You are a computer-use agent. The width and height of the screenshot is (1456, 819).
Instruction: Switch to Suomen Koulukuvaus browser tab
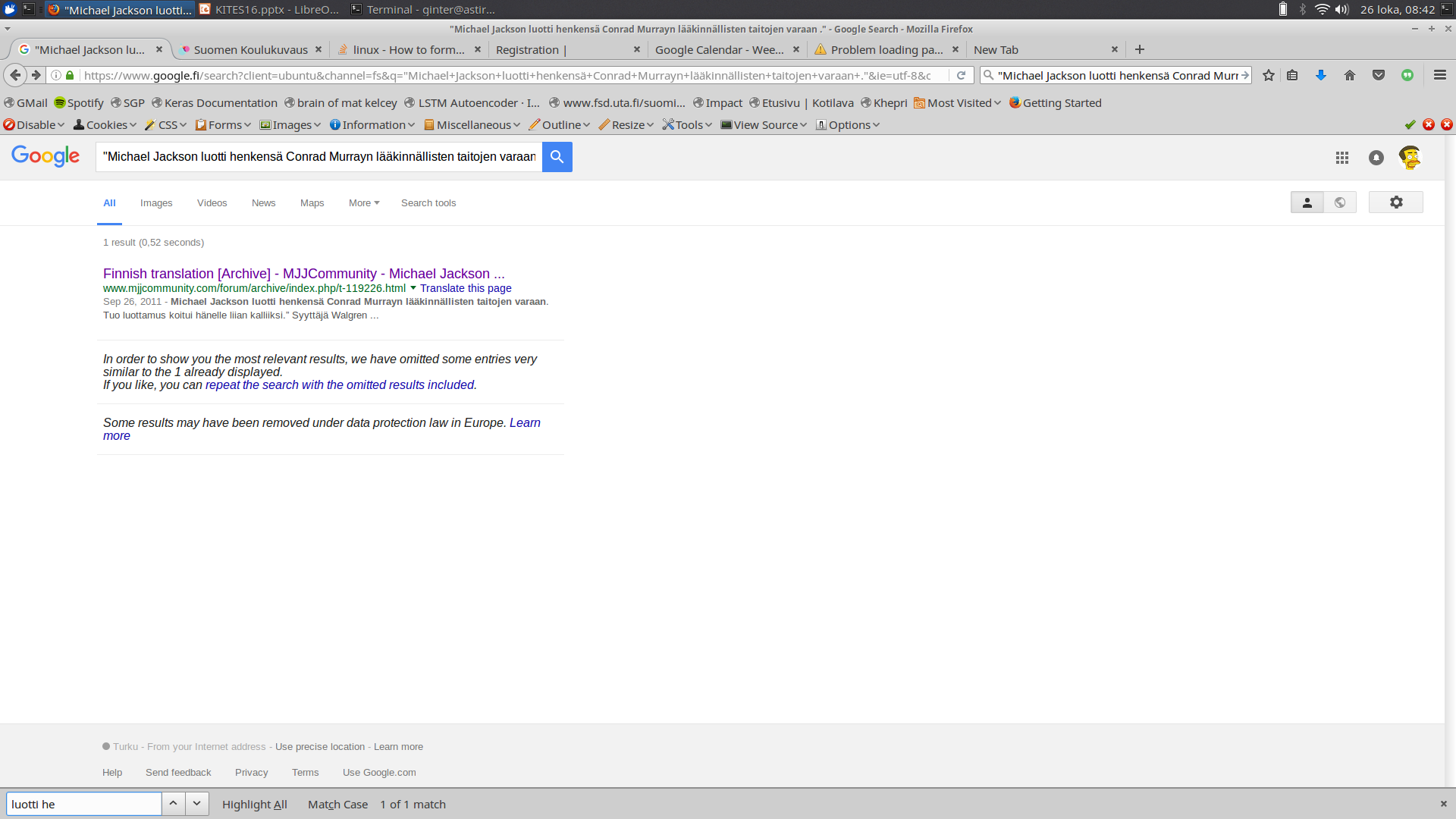(x=250, y=49)
